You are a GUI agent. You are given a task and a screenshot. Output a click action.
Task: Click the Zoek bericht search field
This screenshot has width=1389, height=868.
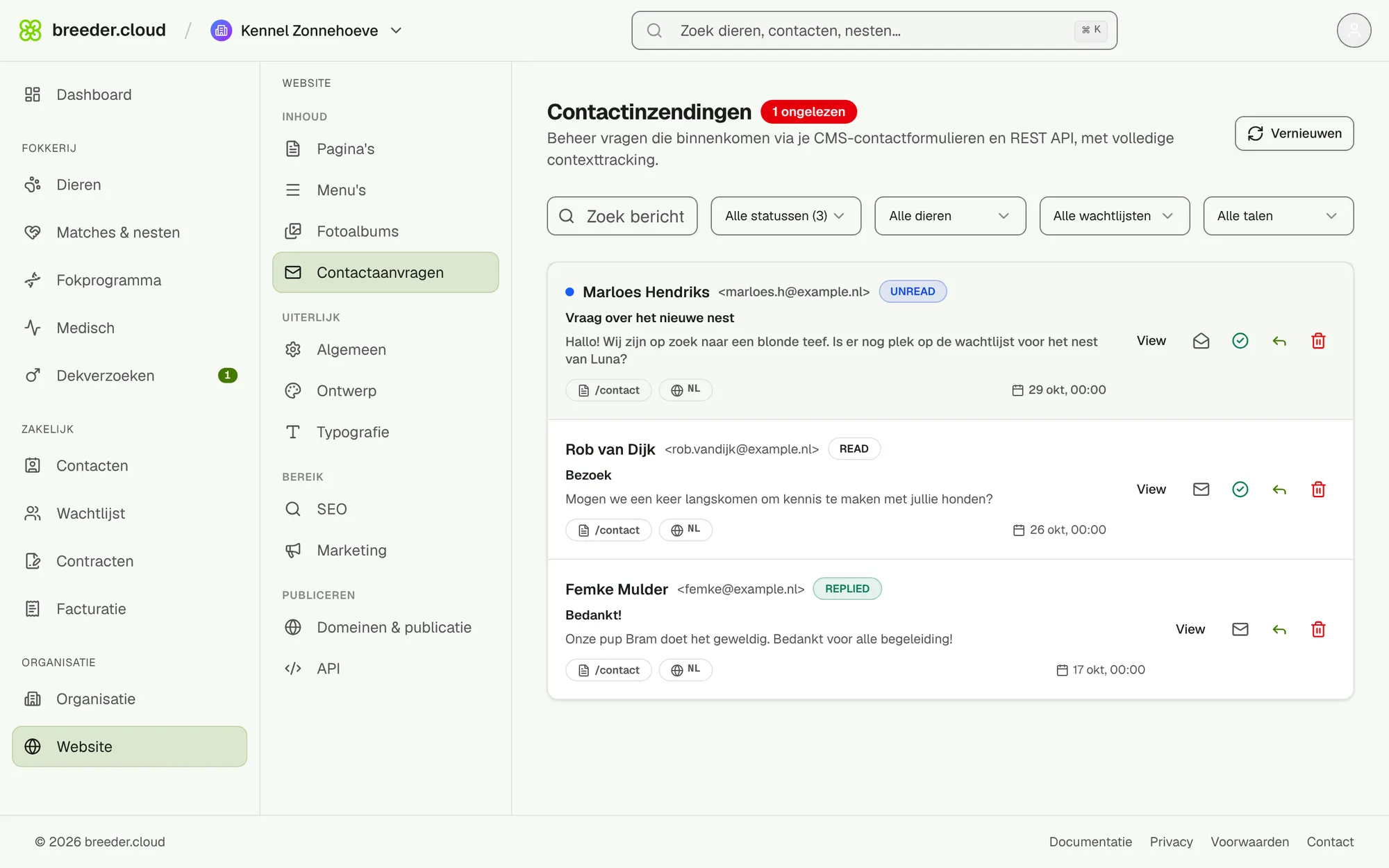tap(622, 216)
